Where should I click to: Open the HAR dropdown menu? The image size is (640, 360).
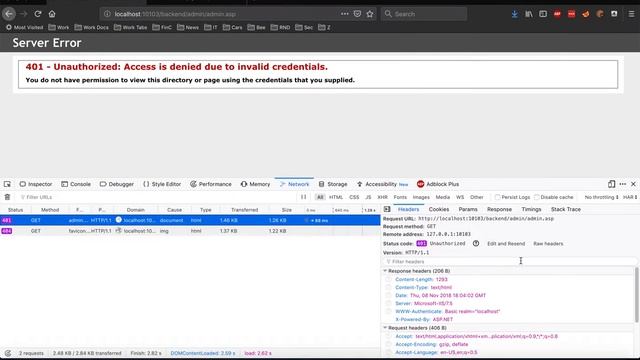point(630,197)
